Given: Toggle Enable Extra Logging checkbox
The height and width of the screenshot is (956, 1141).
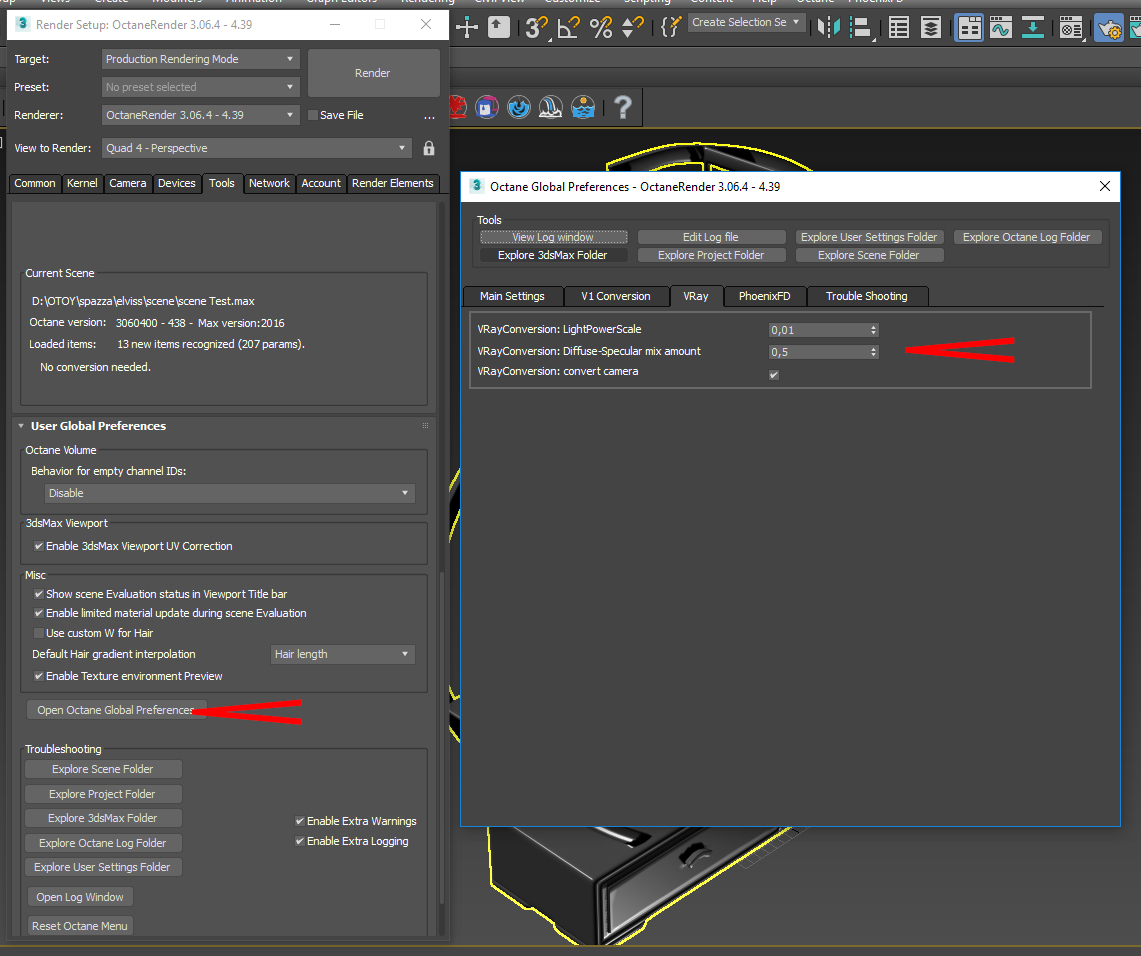Looking at the screenshot, I should coord(300,841).
